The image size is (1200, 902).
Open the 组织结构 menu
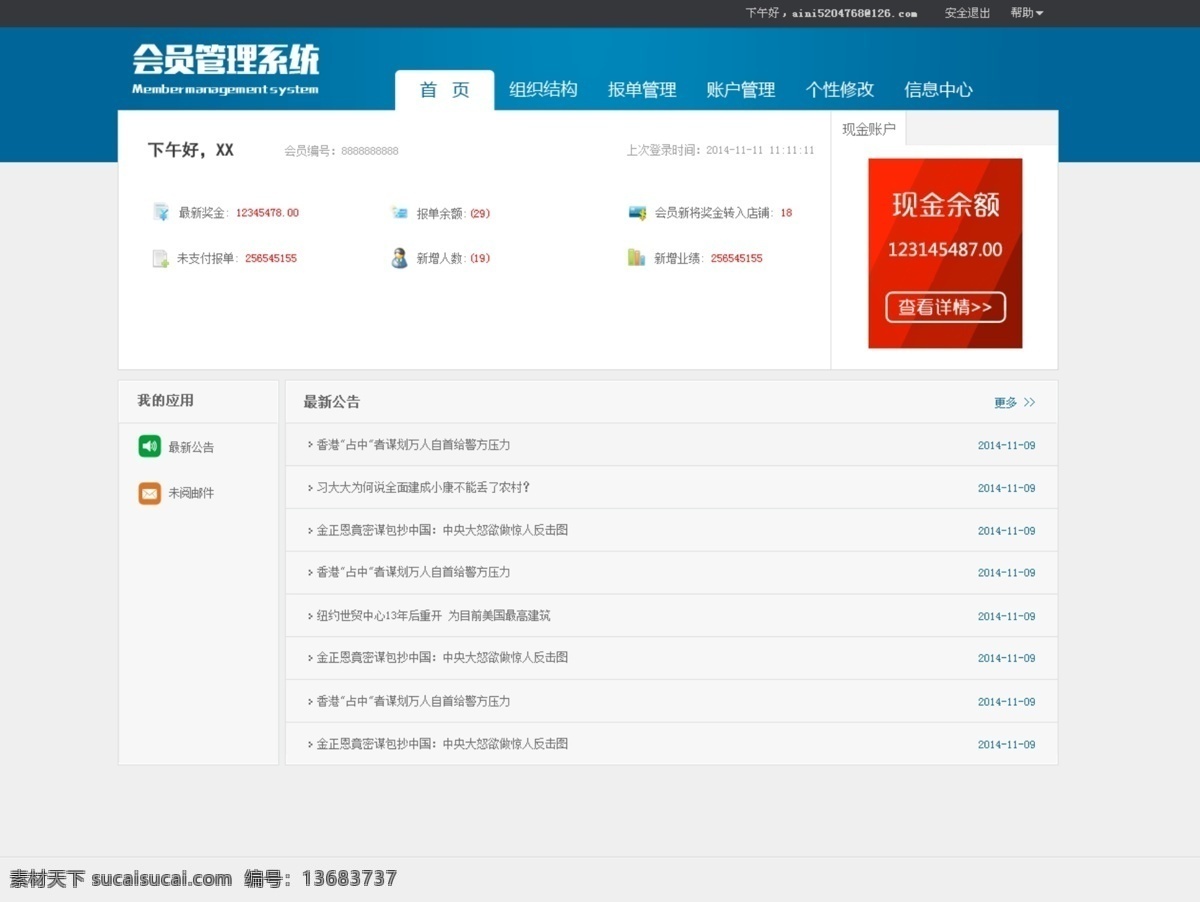[543, 89]
